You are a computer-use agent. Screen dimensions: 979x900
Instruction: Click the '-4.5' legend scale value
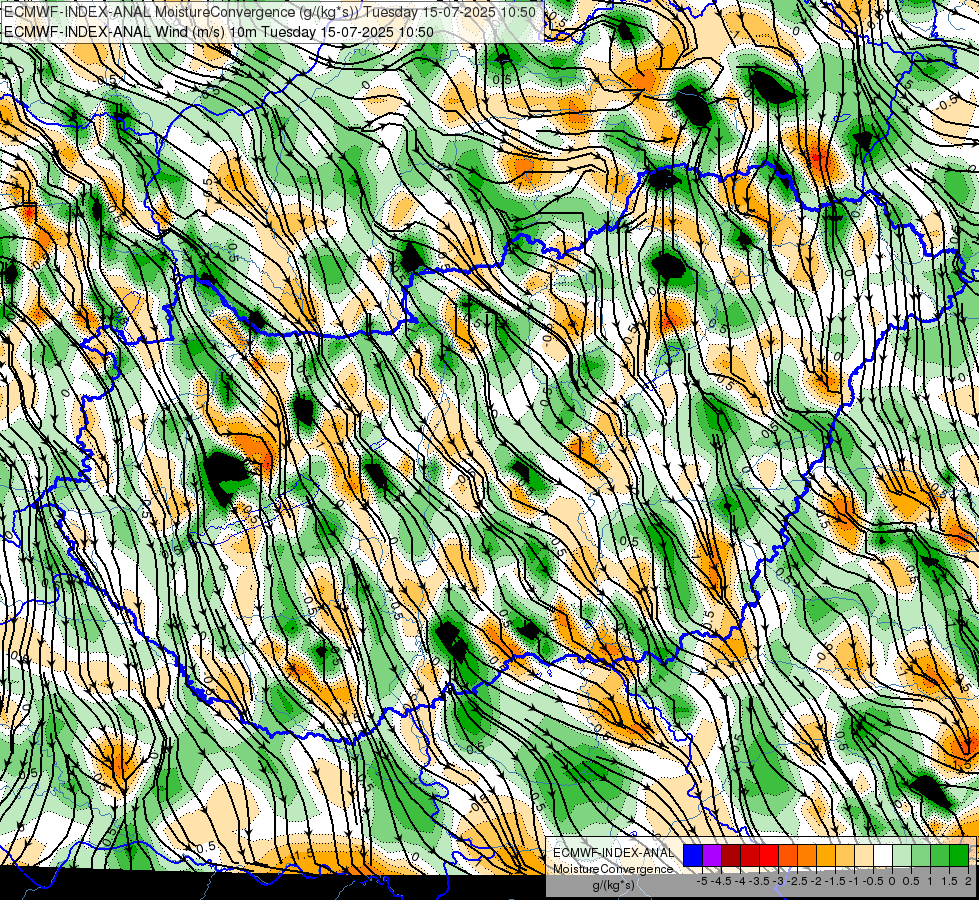coord(721,882)
